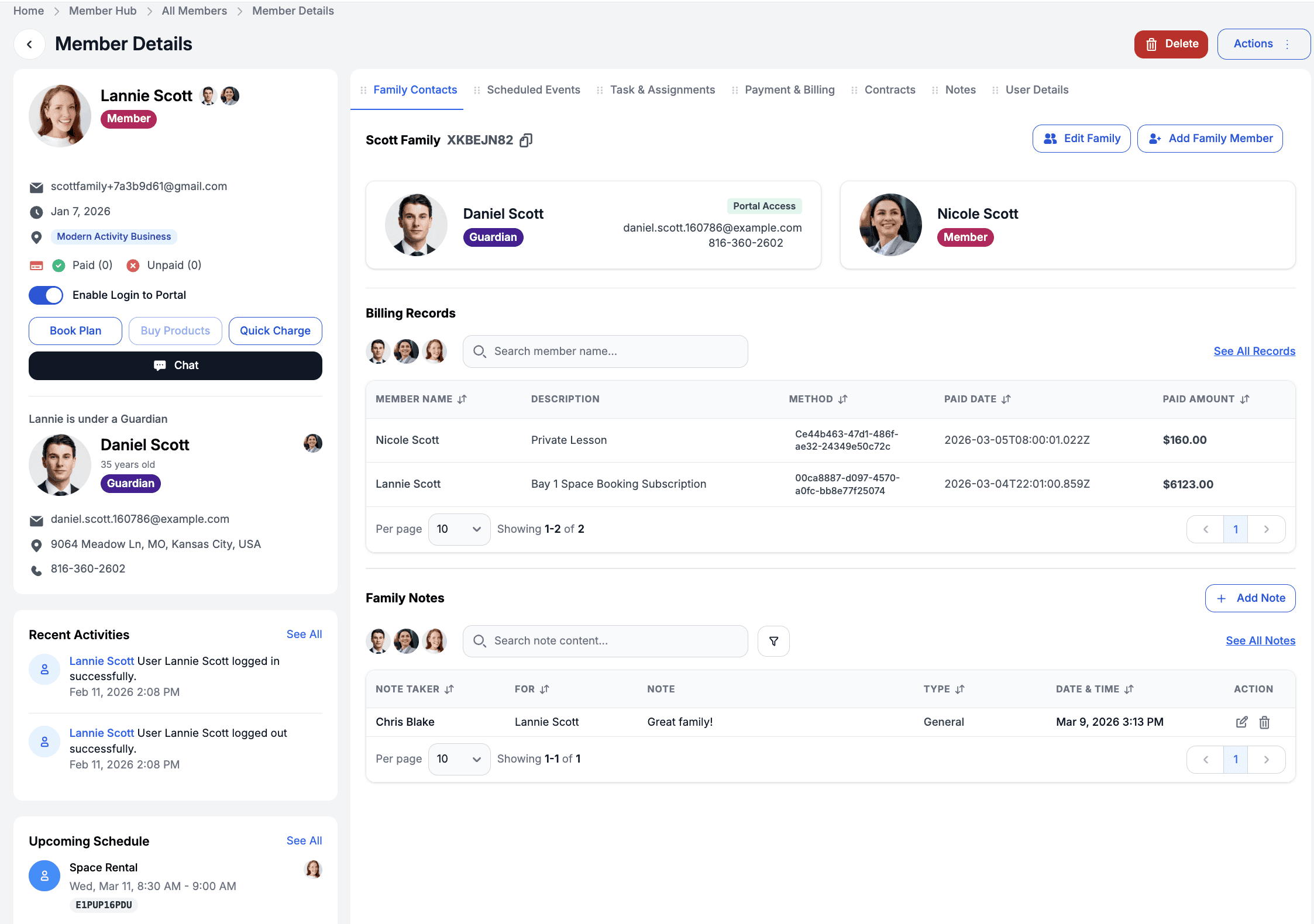This screenshot has height=924, width=1314.
Task: Sort Billing Records by Member Name
Action: tap(462, 399)
